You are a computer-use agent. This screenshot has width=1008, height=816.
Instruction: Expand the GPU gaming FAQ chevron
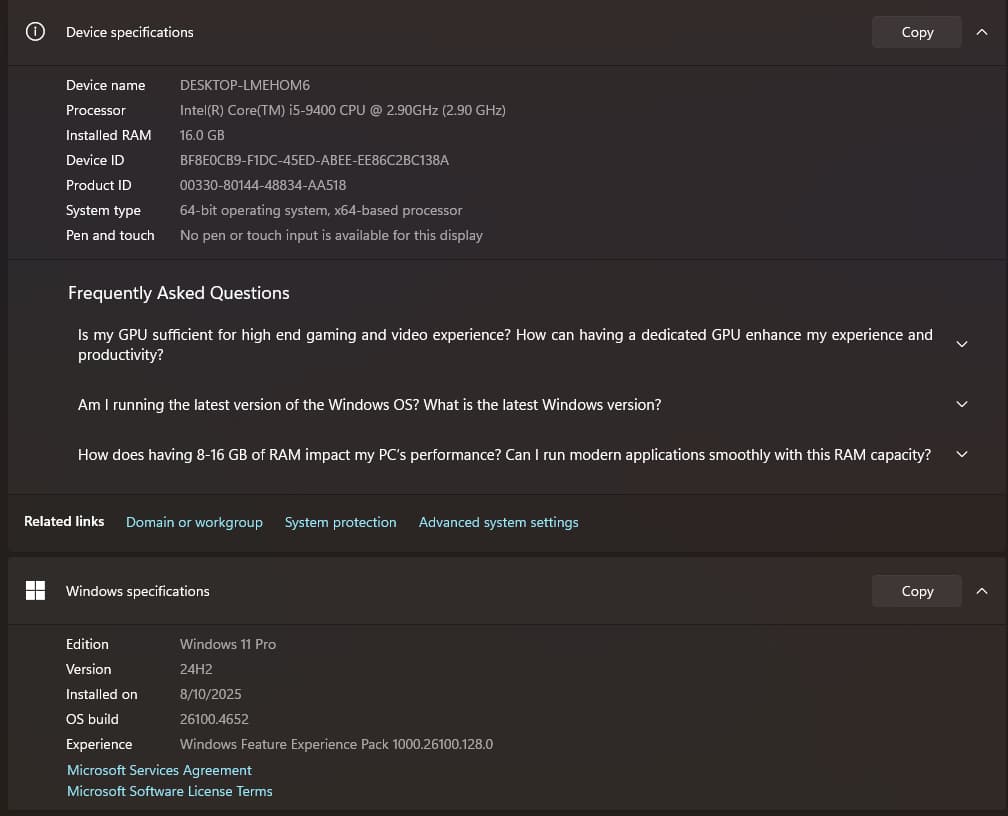click(962, 344)
